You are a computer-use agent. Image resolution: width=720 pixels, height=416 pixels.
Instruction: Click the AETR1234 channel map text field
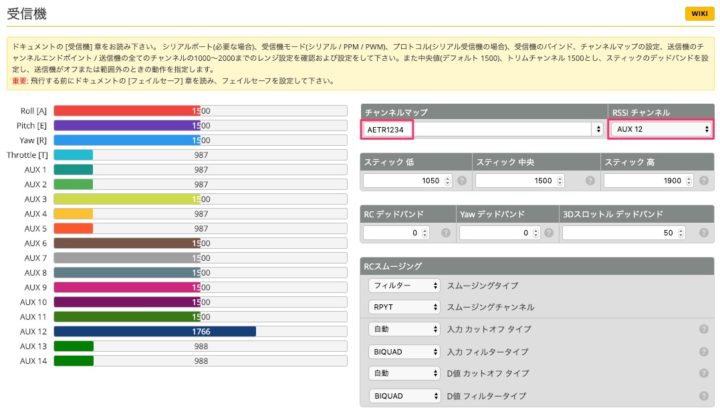tap(386, 130)
